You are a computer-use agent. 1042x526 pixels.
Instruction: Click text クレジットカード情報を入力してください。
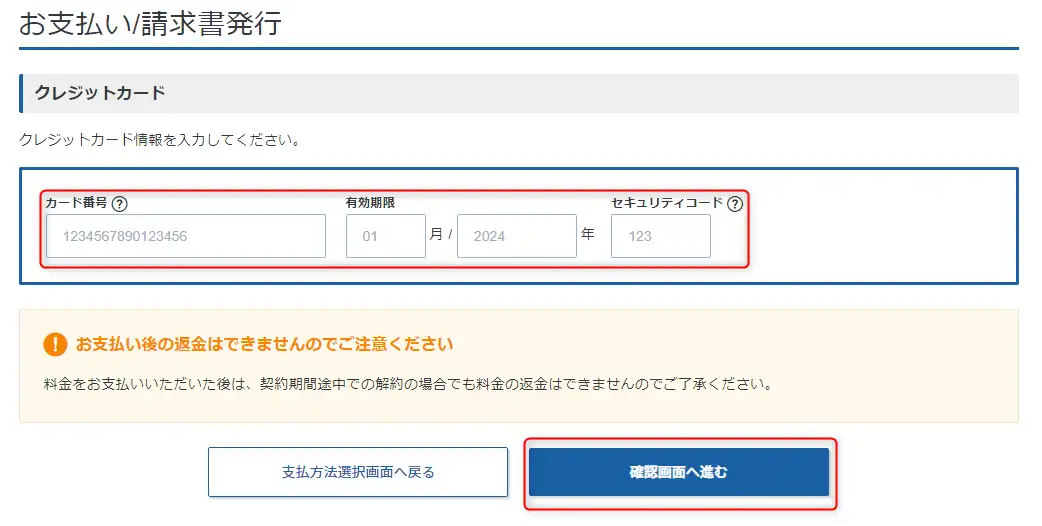point(159,140)
